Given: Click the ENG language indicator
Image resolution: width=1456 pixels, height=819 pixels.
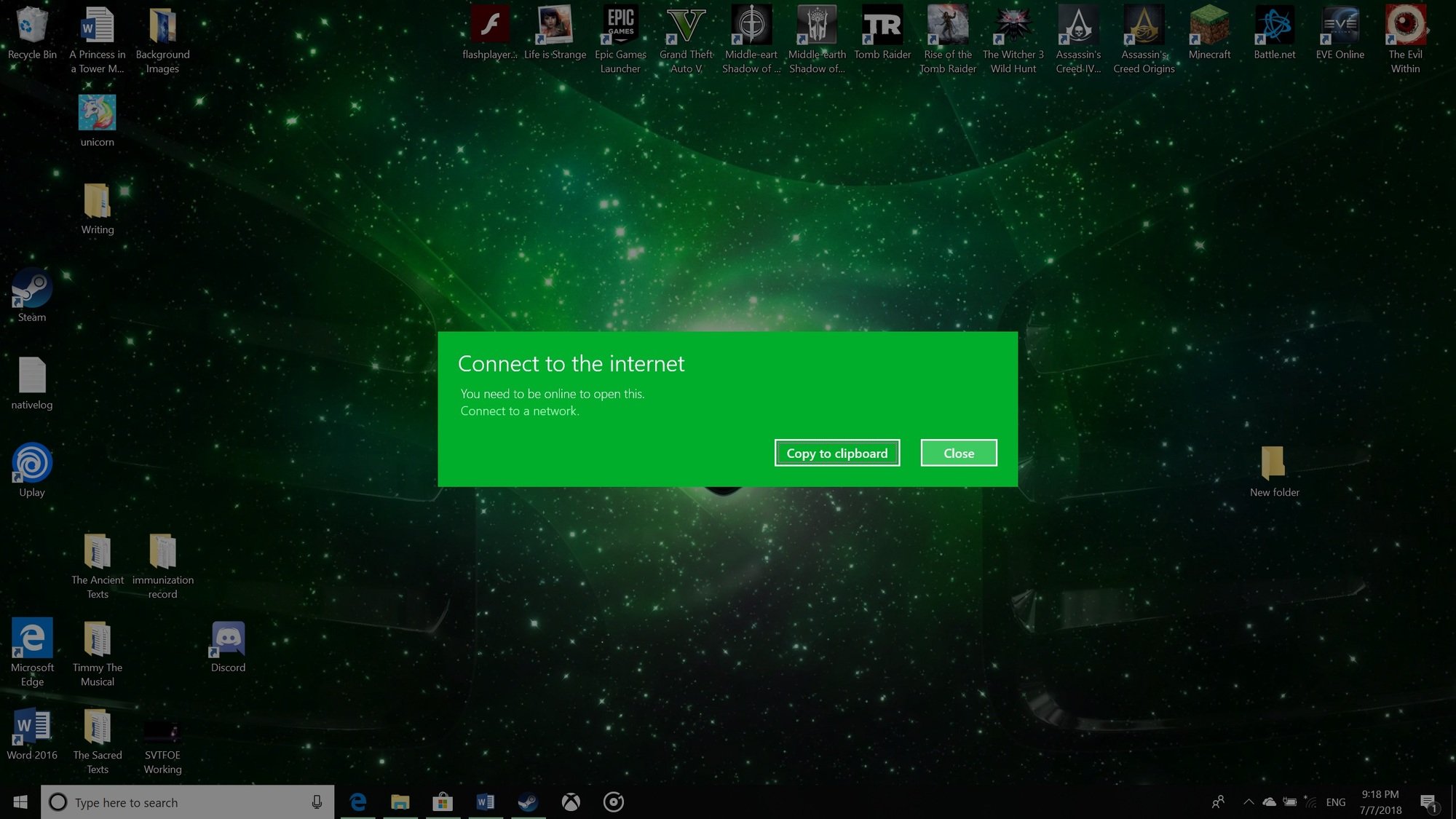Looking at the screenshot, I should pyautogui.click(x=1336, y=802).
